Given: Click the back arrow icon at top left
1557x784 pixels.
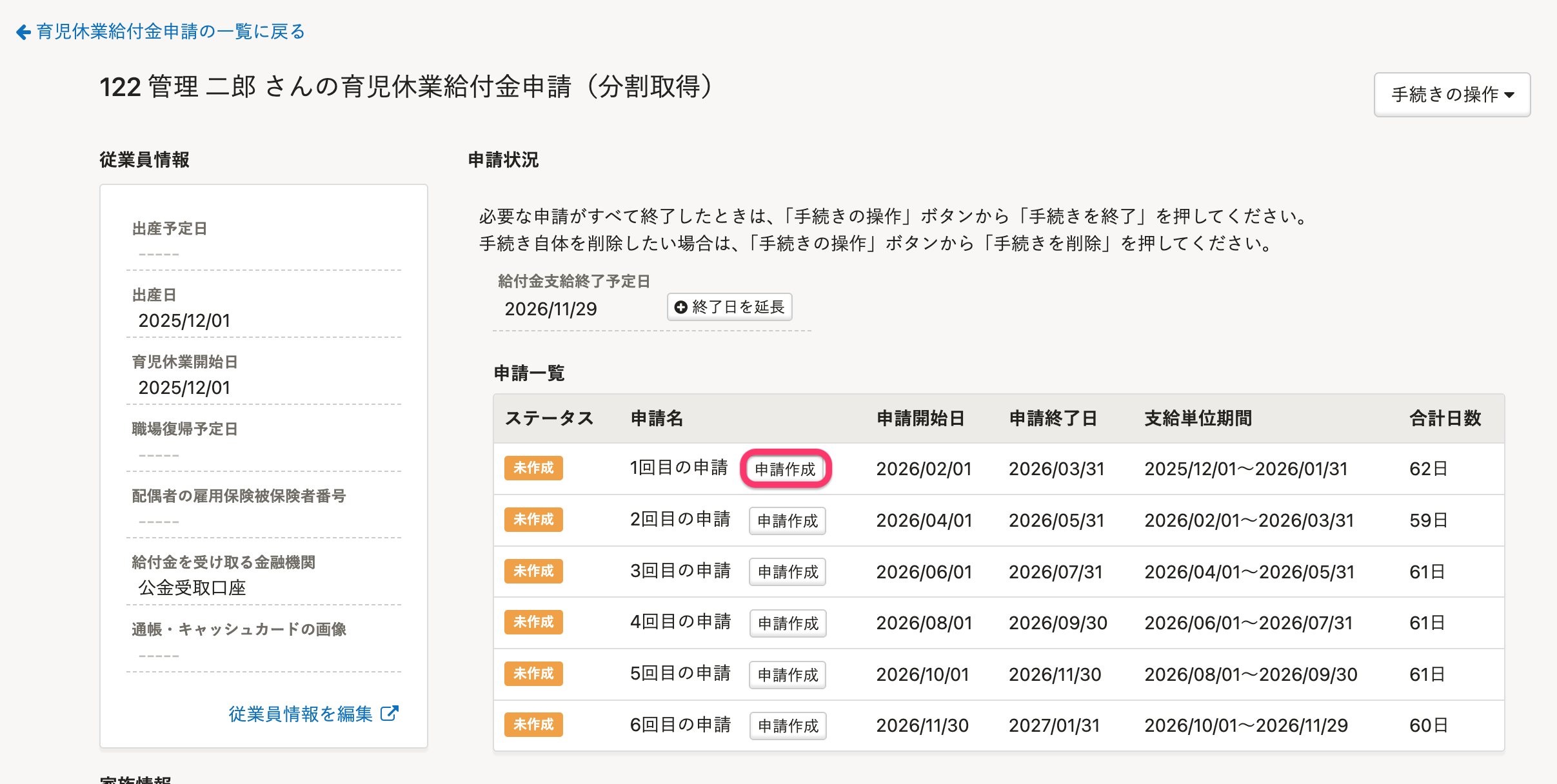Looking at the screenshot, I should pos(23,32).
